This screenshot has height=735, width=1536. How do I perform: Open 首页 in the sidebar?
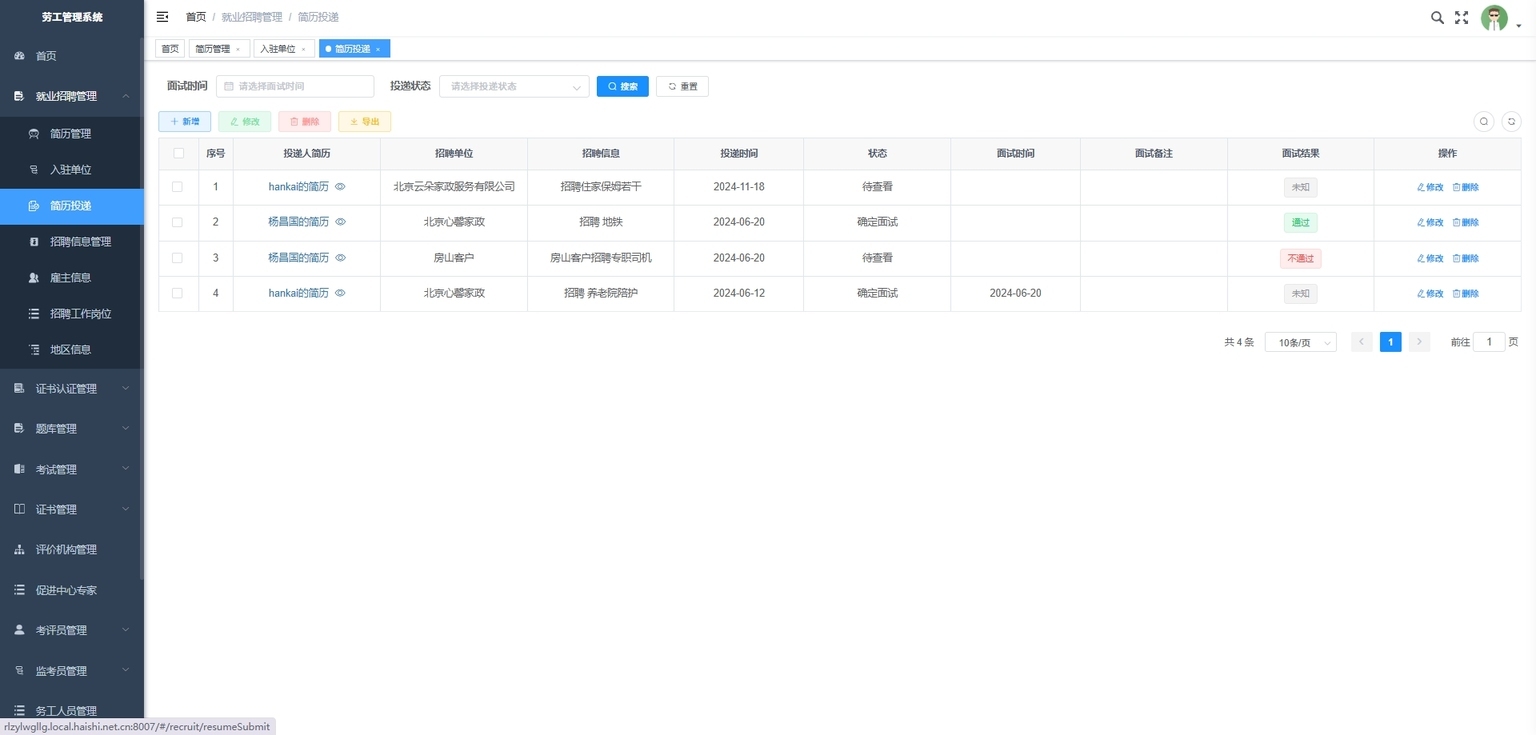coord(72,56)
